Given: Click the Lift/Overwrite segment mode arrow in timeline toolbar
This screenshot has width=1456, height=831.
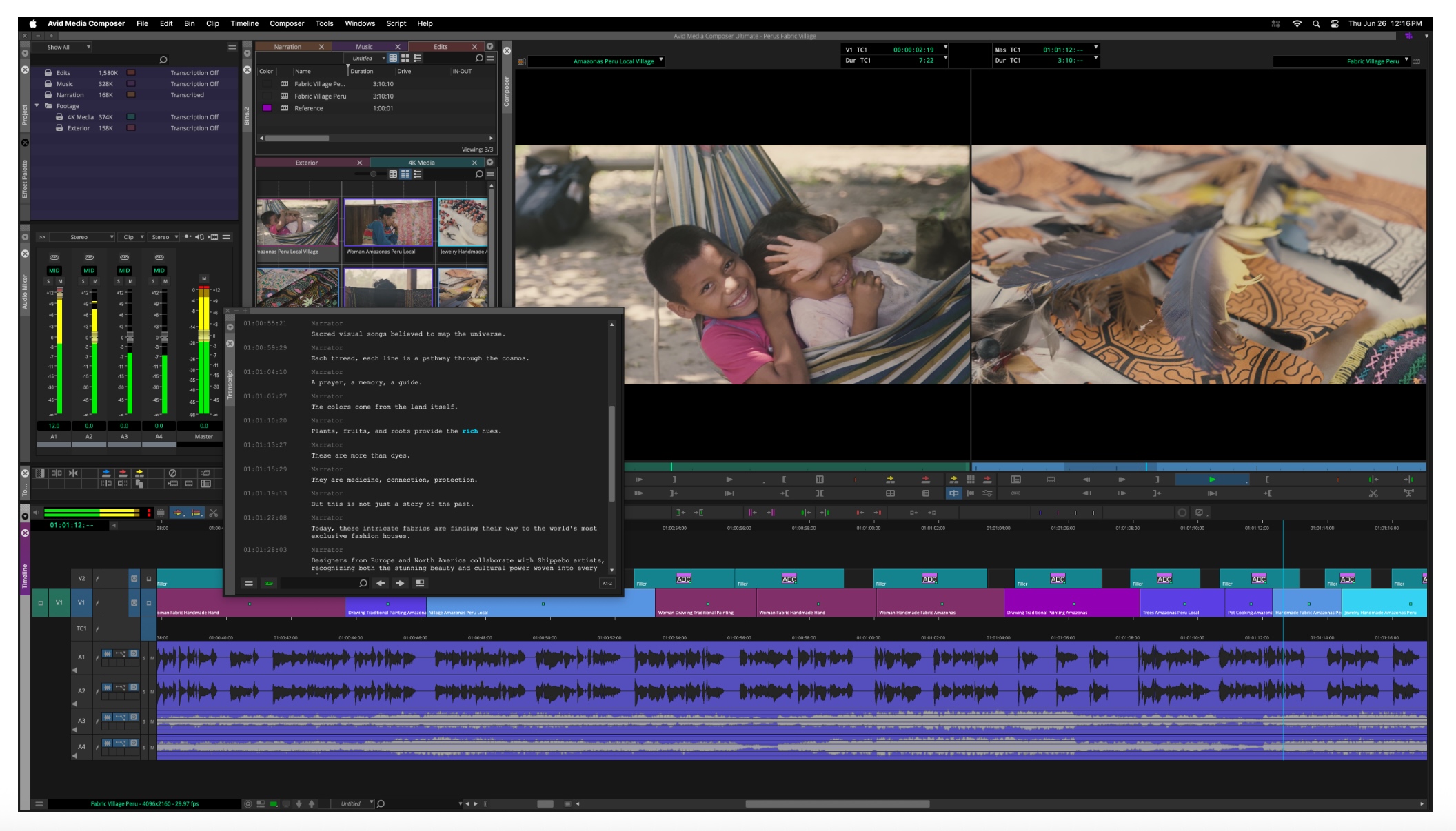Looking at the screenshot, I should click(178, 513).
